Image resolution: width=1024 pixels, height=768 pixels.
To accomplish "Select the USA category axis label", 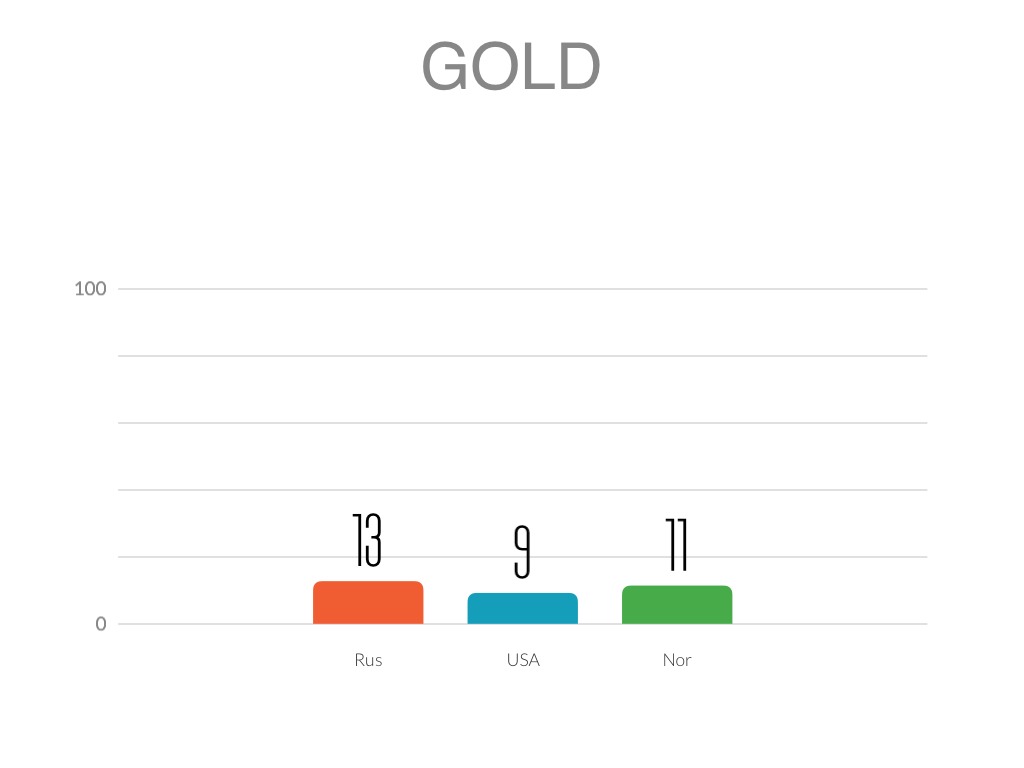I will tap(523, 660).
